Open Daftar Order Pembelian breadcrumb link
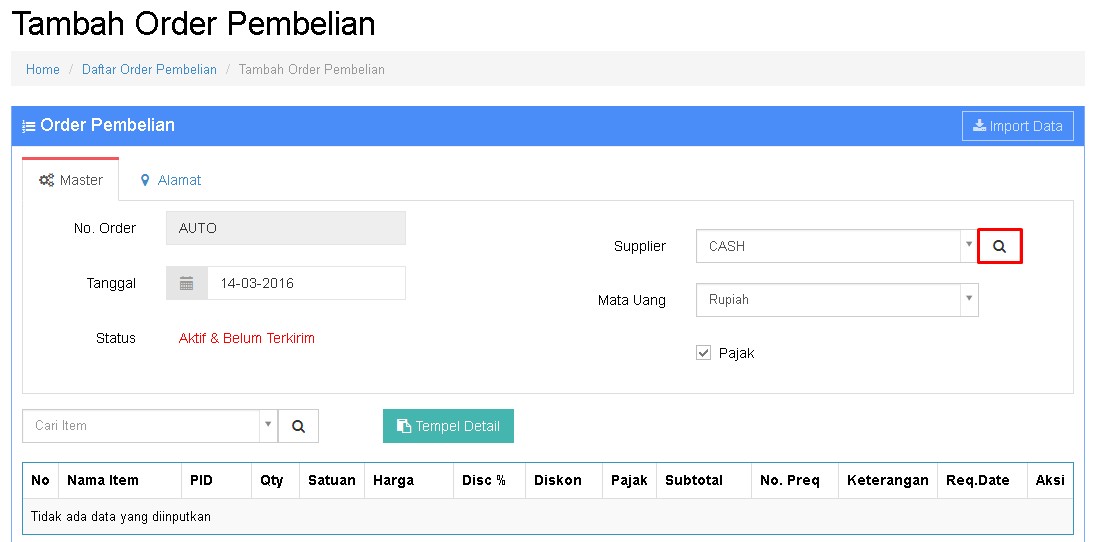The image size is (1098, 542). 149,70
